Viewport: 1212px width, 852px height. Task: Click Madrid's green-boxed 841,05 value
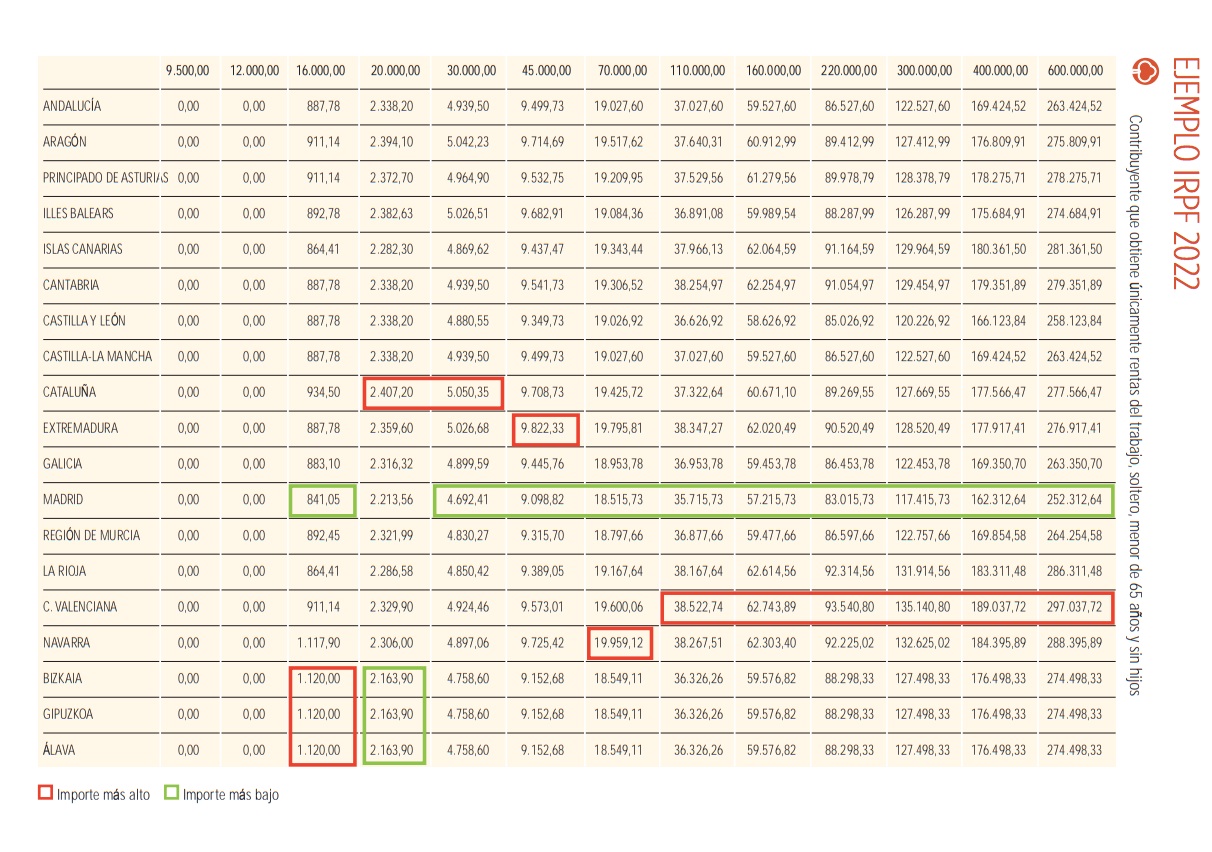coord(323,500)
